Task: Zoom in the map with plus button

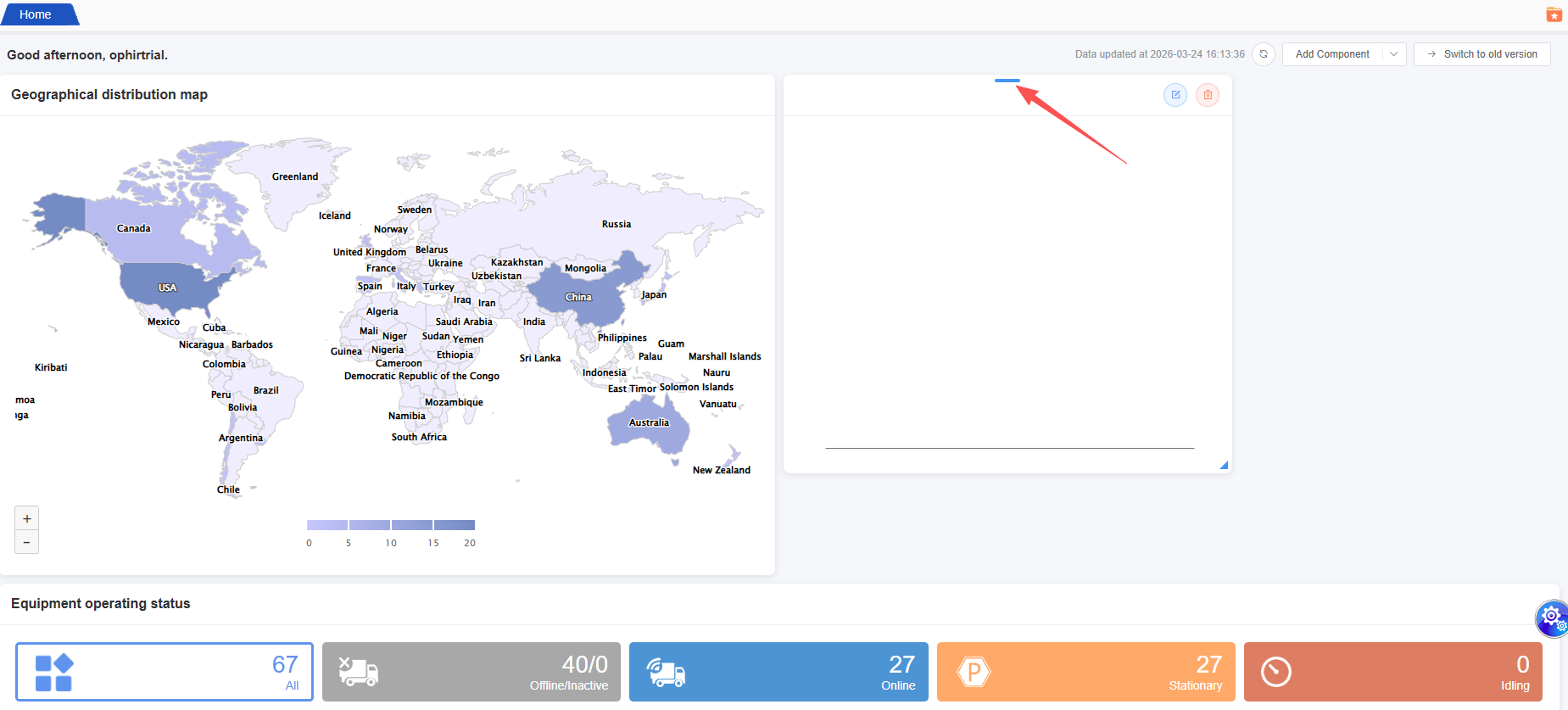Action: [x=27, y=518]
